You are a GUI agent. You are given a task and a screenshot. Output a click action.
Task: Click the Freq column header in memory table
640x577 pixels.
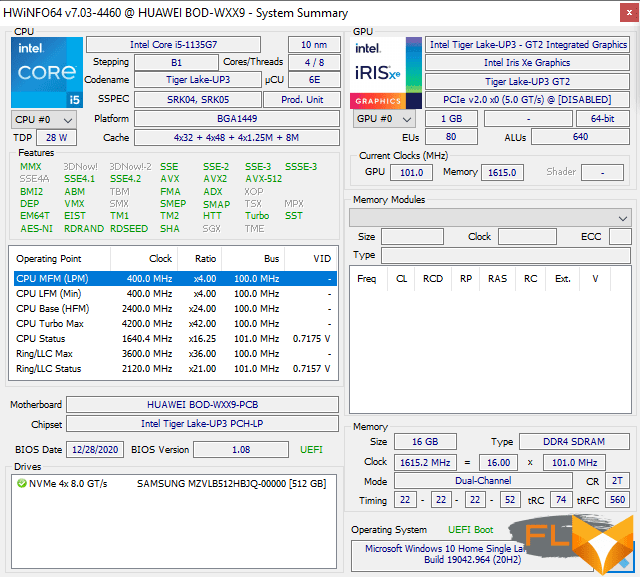pos(369,279)
